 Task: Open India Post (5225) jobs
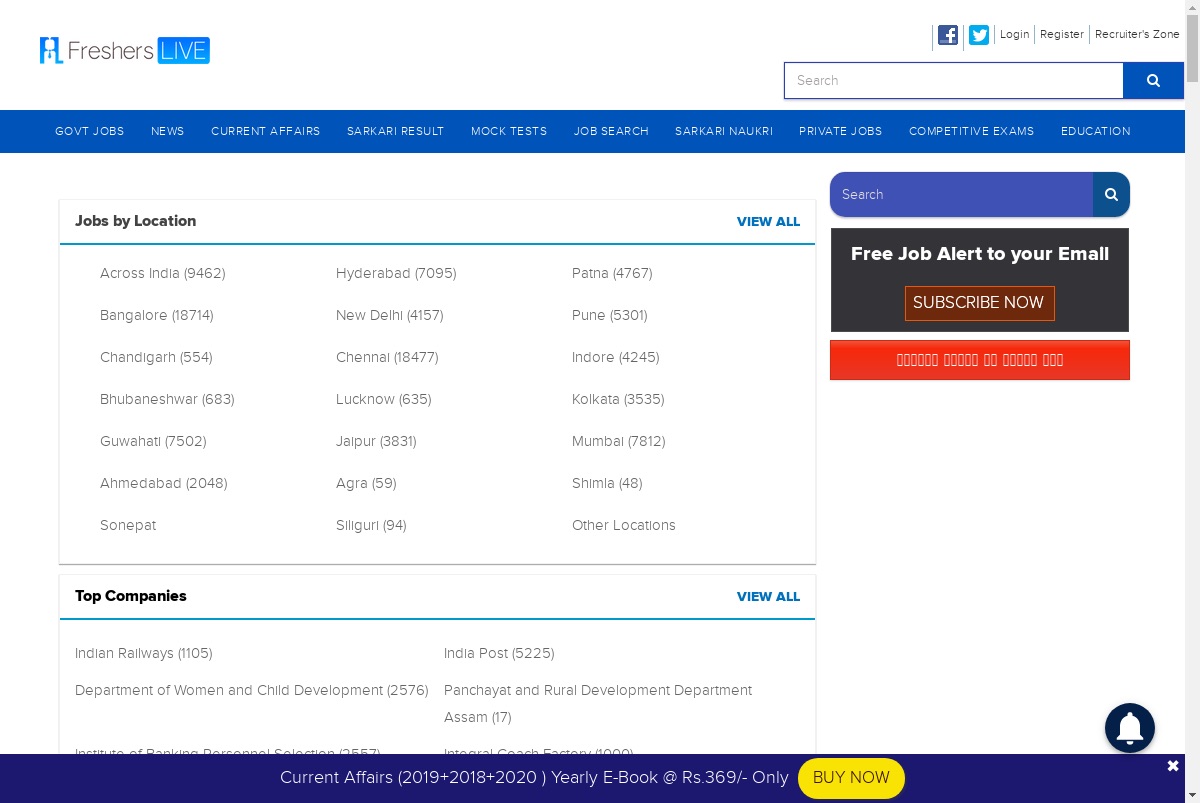(499, 653)
